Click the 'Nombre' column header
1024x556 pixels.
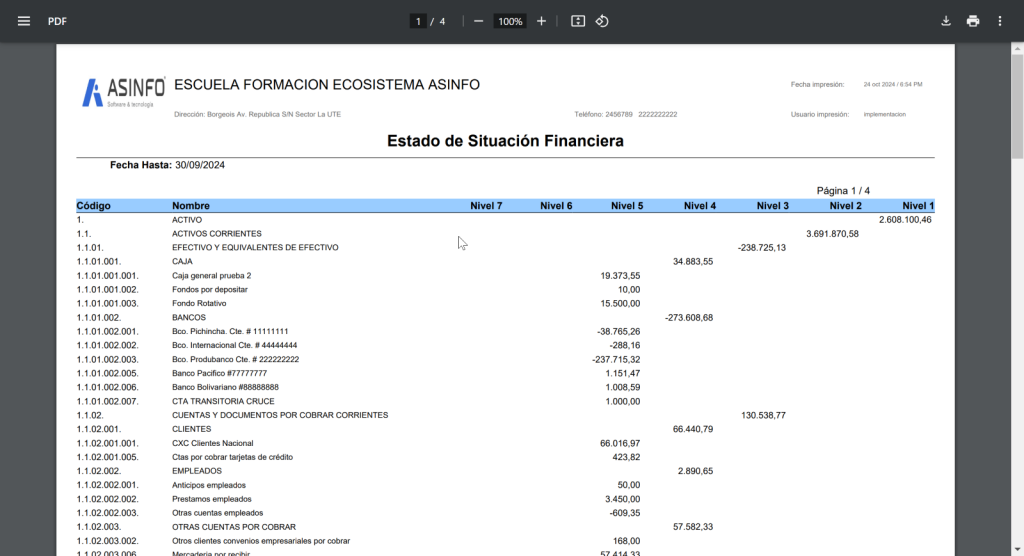coord(191,206)
